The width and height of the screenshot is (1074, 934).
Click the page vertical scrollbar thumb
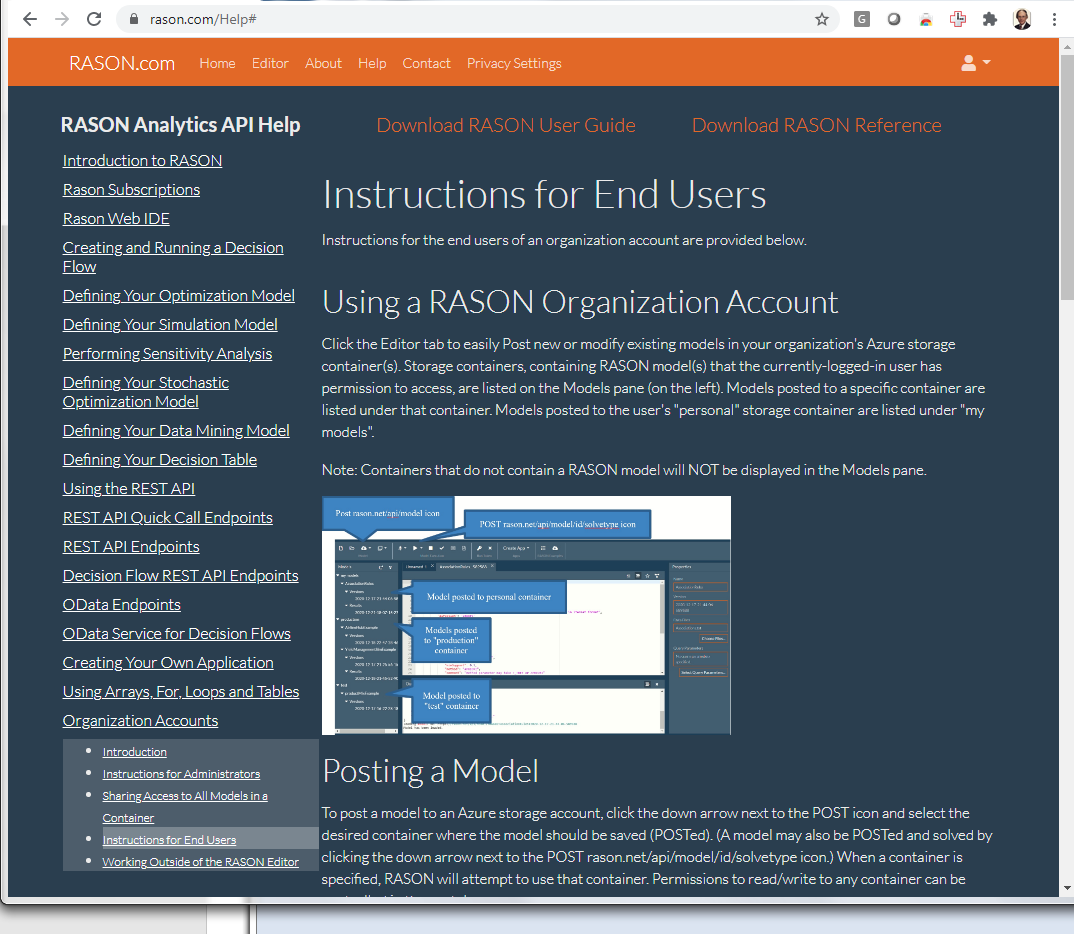tap(1066, 177)
